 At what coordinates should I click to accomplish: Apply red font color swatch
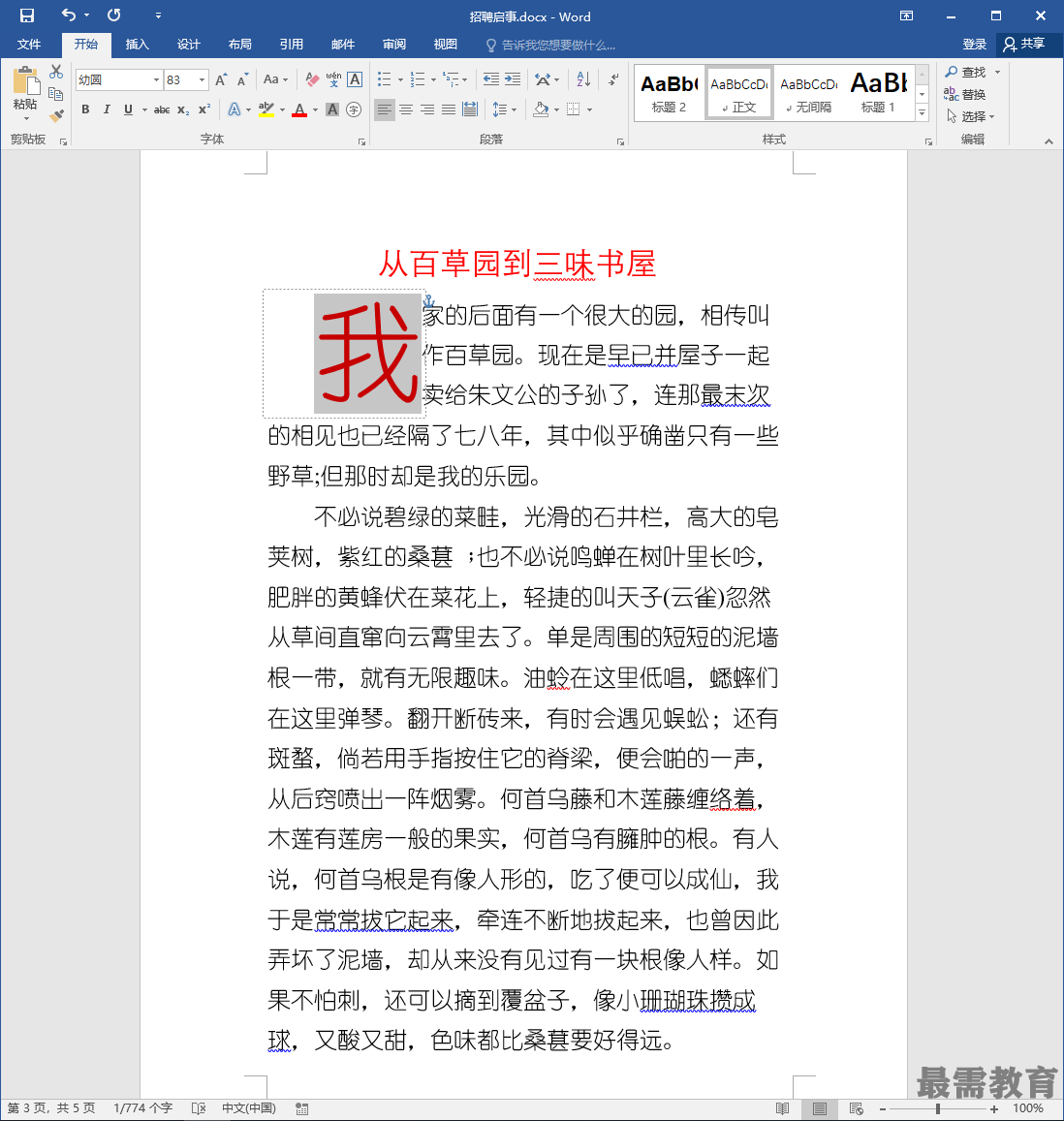[299, 109]
